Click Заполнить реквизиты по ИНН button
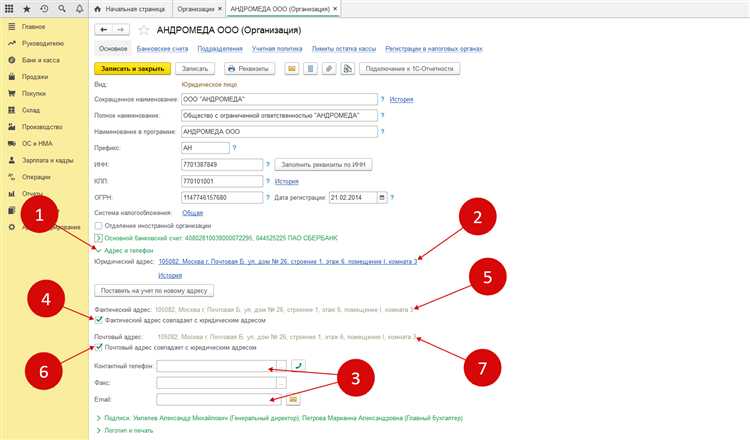Viewport: 750px width, 440px height. [323, 165]
